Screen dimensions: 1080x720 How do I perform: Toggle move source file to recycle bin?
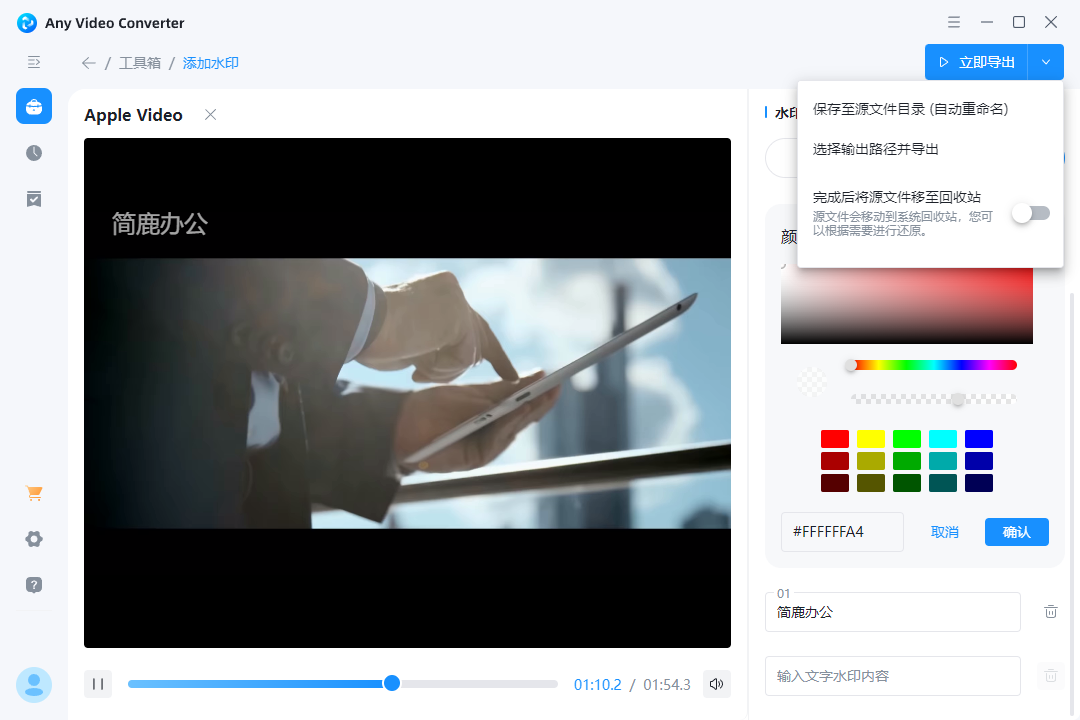pos(1030,213)
